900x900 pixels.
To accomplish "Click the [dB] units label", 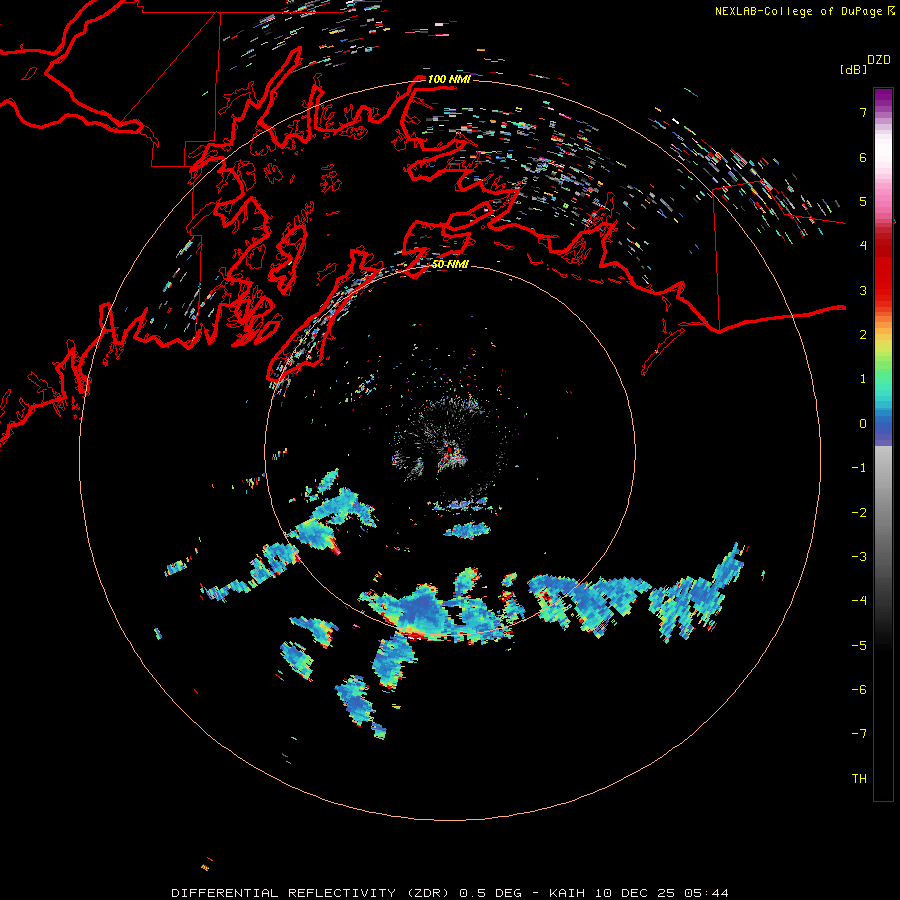I will coord(854,69).
